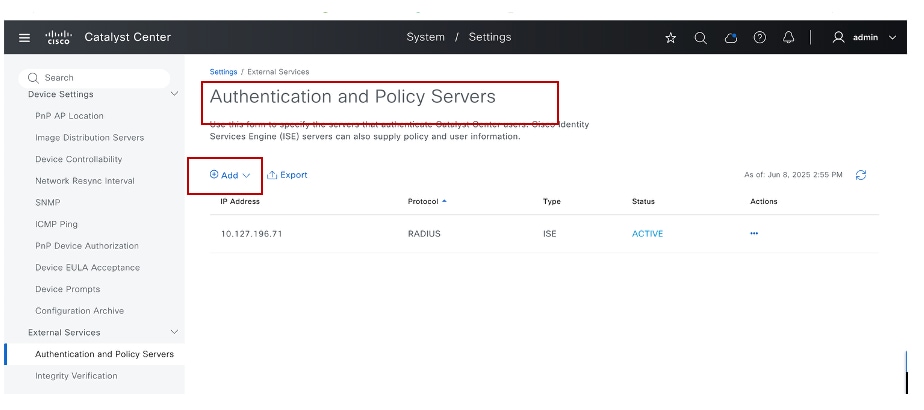Select PnP Device Authorization
Screen dimensions: 924x410
pos(87,246)
